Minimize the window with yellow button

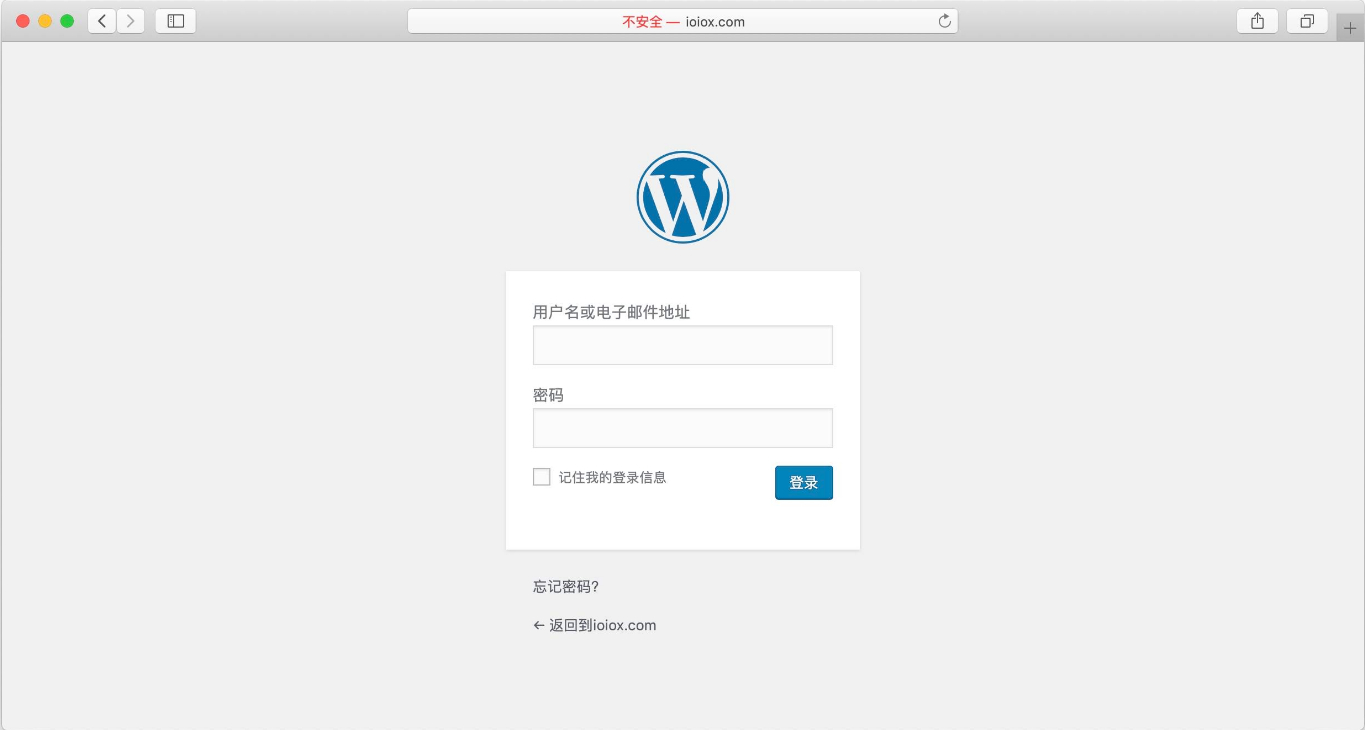pyautogui.click(x=45, y=21)
